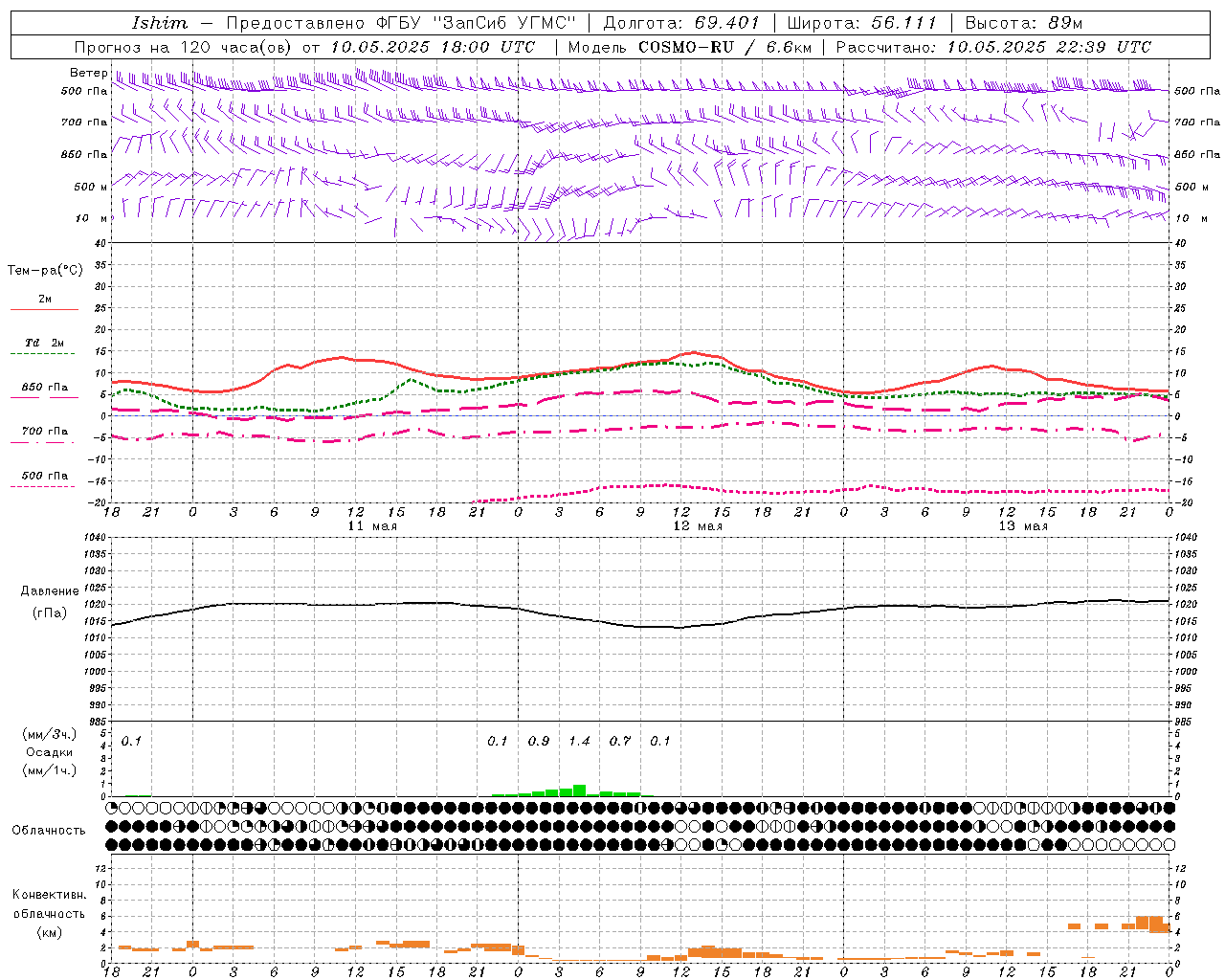
Task: Click the Конвективн. convective cloud label
Action: [50, 895]
